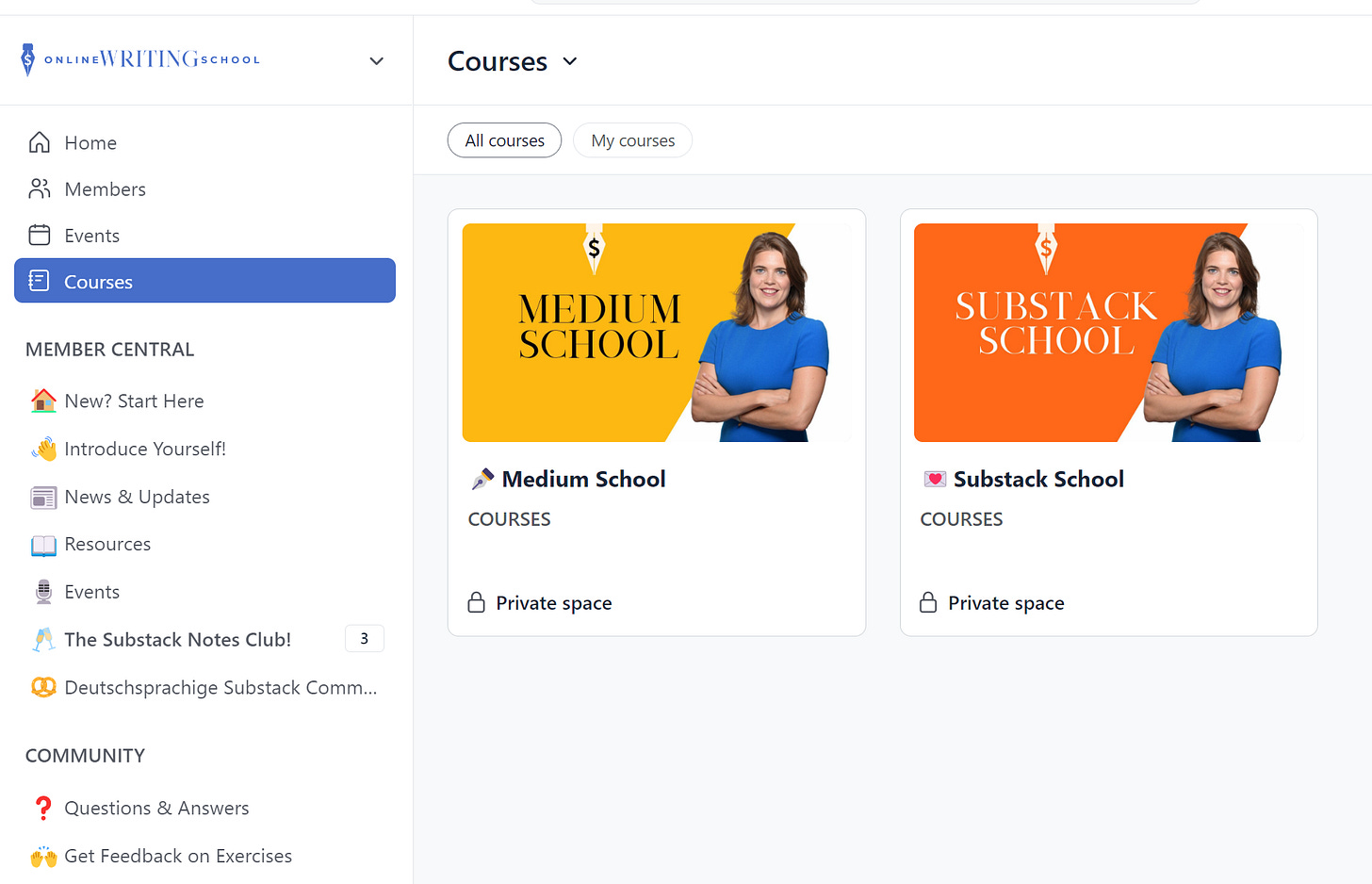Open Deutschsprachige Substack Comm... space
1372x884 pixels.
coord(220,688)
